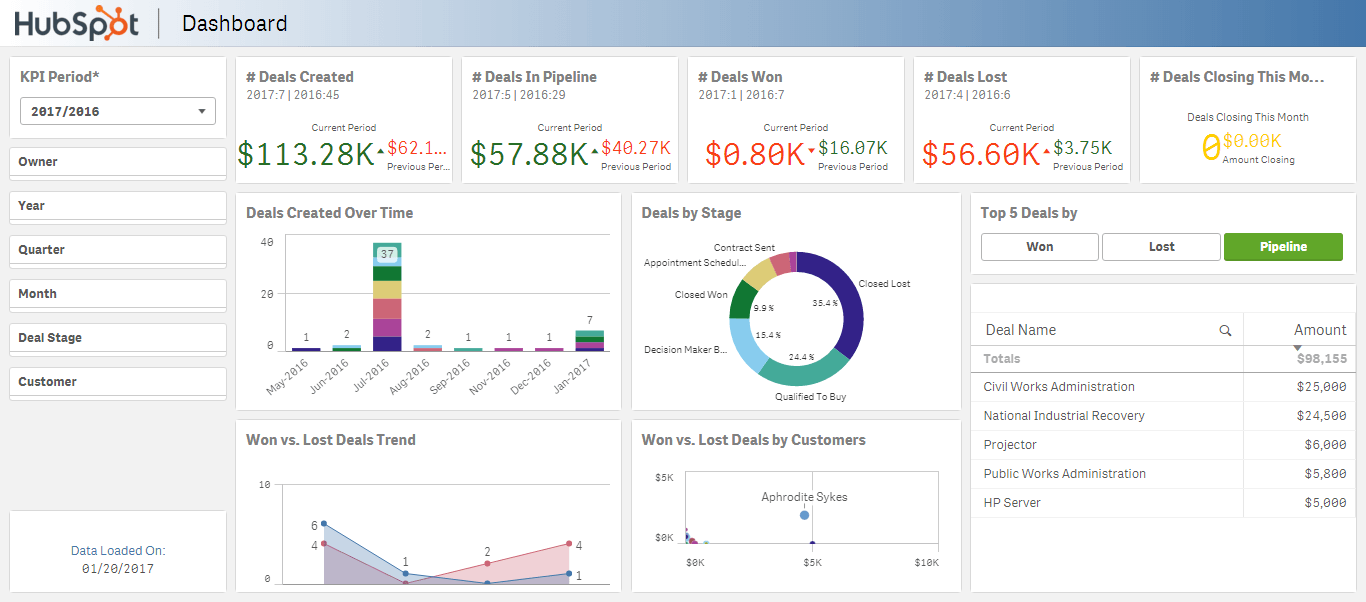Open the Month filter pane
The image size is (1366, 602).
(x=118, y=294)
